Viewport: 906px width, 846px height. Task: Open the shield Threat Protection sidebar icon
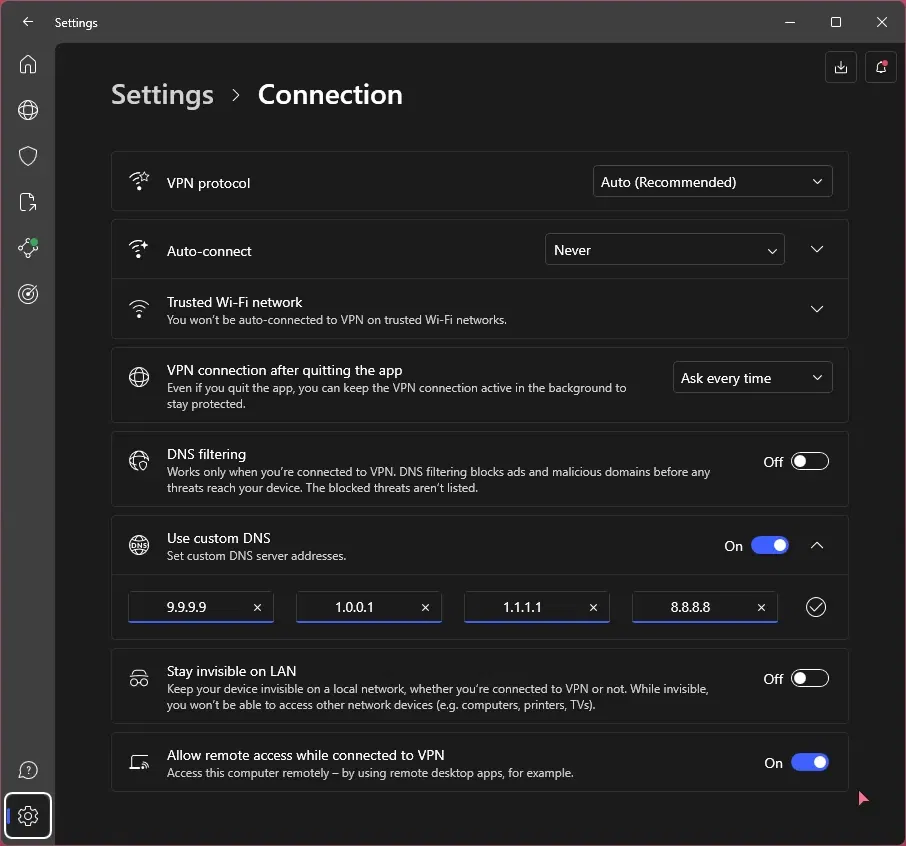28,156
